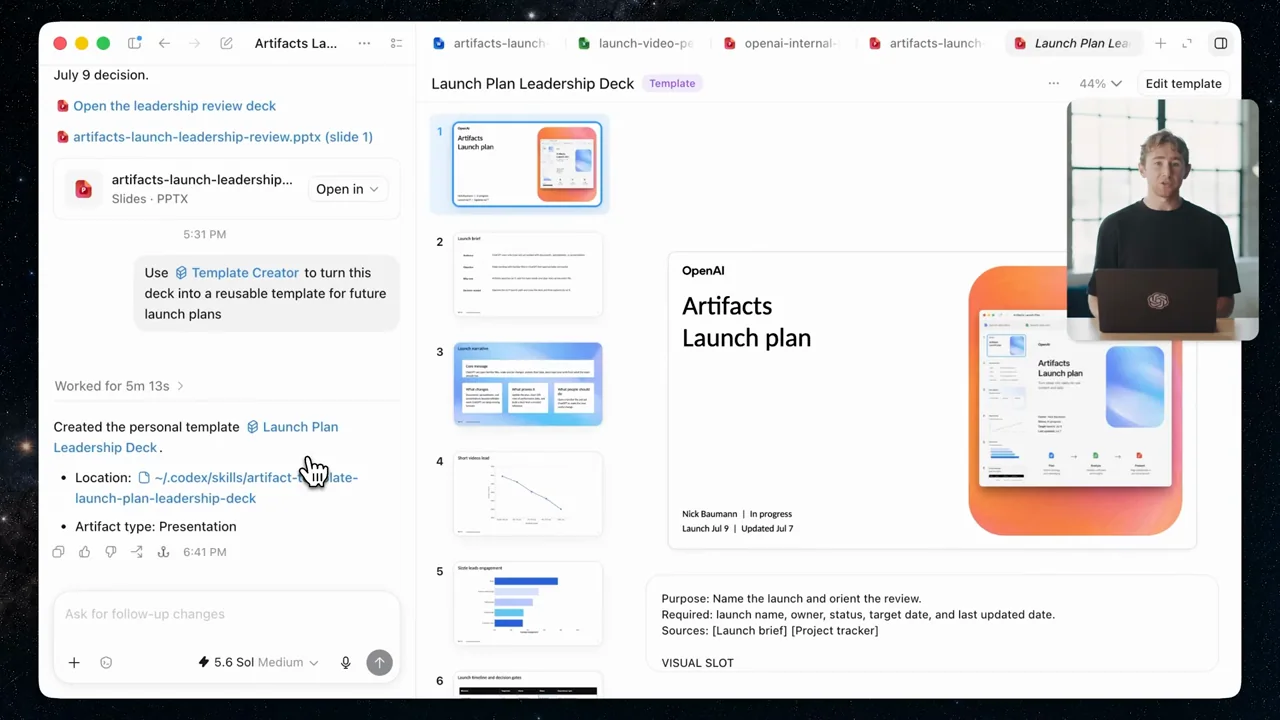Click the purple Template badge
Image resolution: width=1280 pixels, height=720 pixels.
pyautogui.click(x=672, y=83)
